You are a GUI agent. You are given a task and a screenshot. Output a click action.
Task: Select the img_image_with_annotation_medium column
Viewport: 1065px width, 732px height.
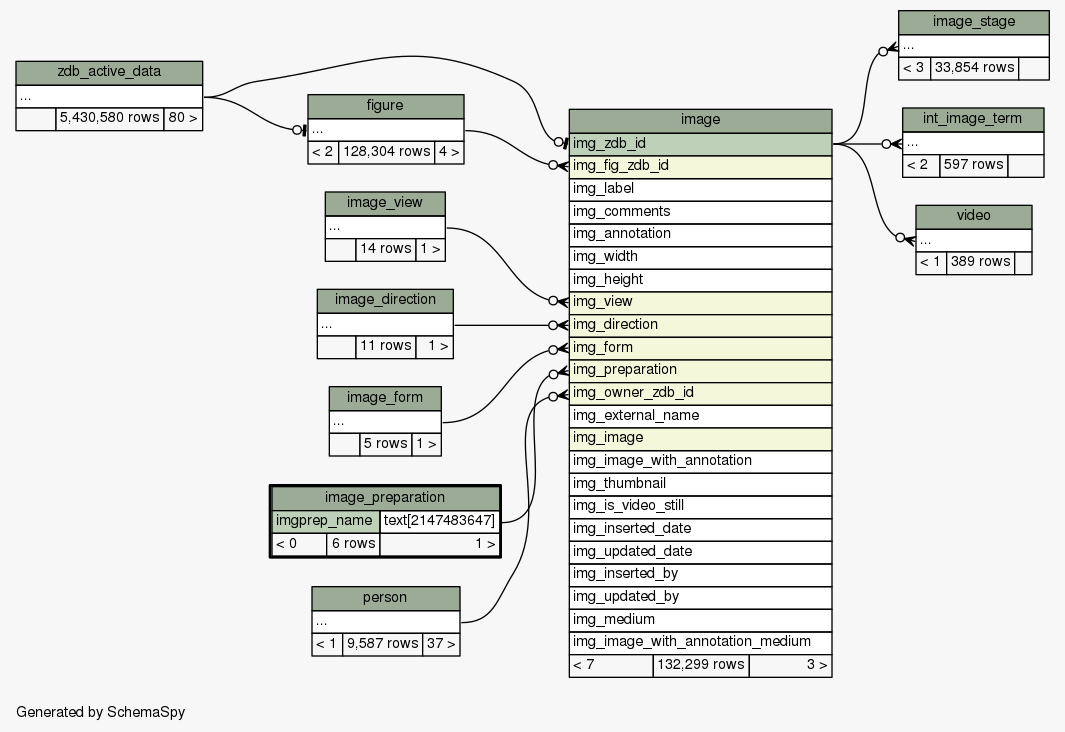[700, 642]
